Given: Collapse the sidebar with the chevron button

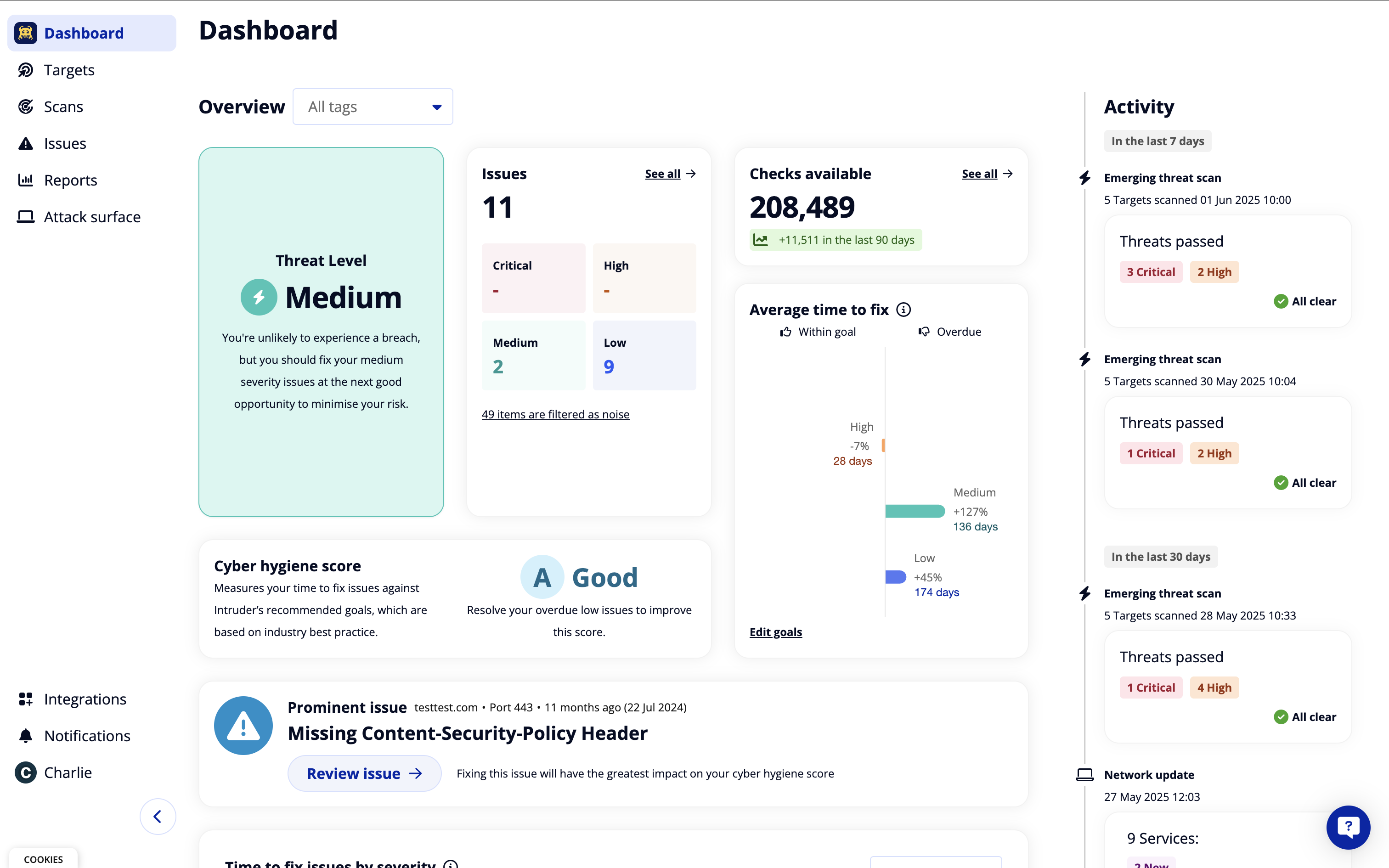Looking at the screenshot, I should pyautogui.click(x=157, y=817).
